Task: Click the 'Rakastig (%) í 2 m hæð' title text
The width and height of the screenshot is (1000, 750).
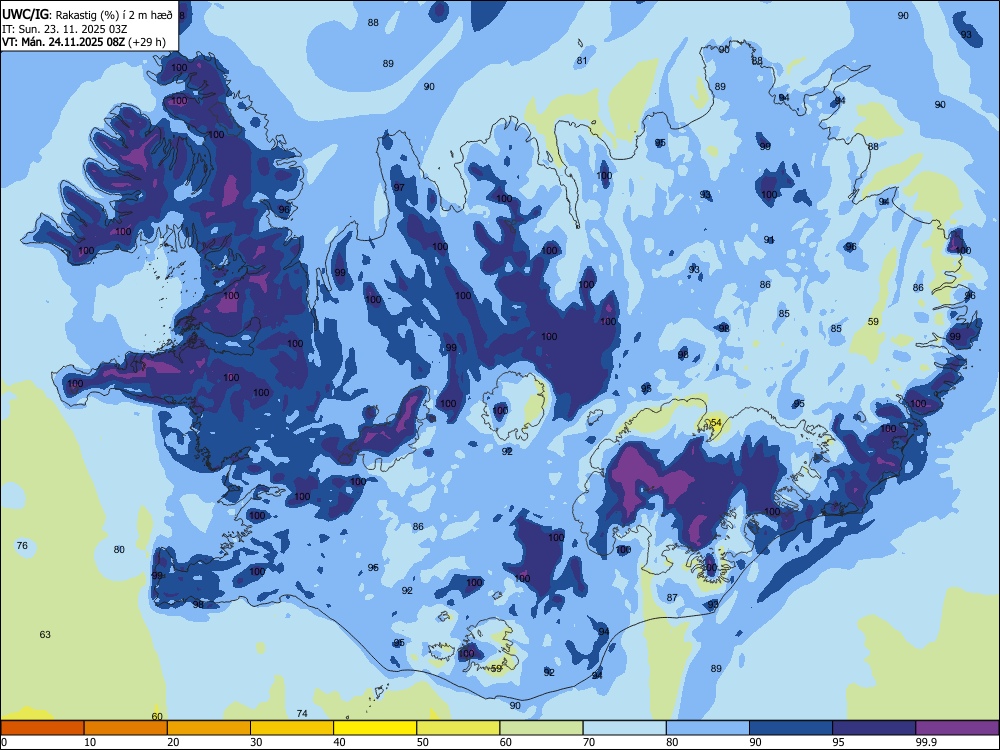Action: pos(114,15)
